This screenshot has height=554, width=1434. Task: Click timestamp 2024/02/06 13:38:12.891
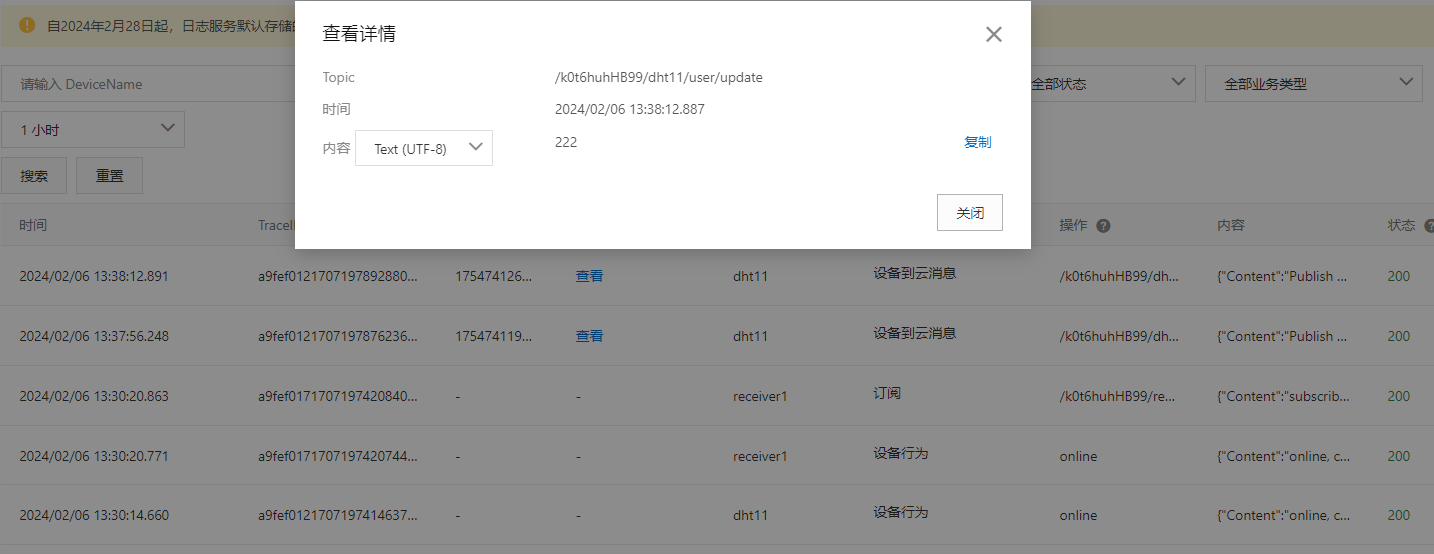click(94, 276)
